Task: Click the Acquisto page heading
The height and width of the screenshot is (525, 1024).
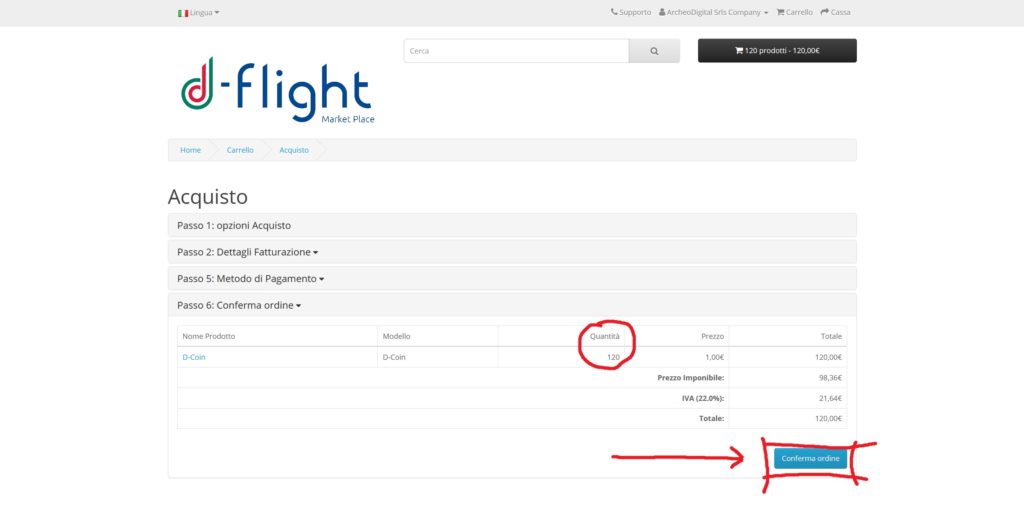Action: point(208,197)
